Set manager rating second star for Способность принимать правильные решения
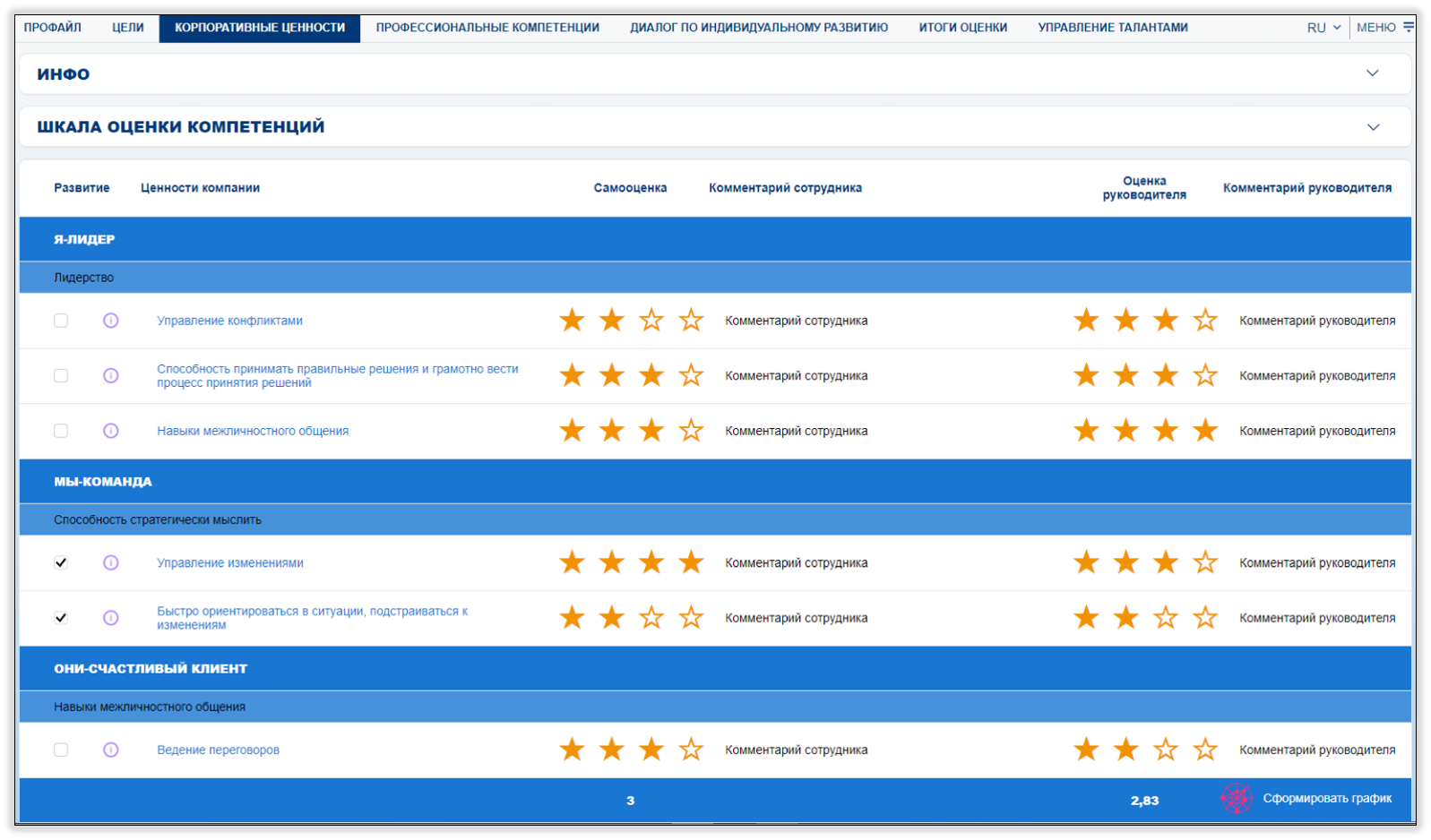 pos(1126,375)
